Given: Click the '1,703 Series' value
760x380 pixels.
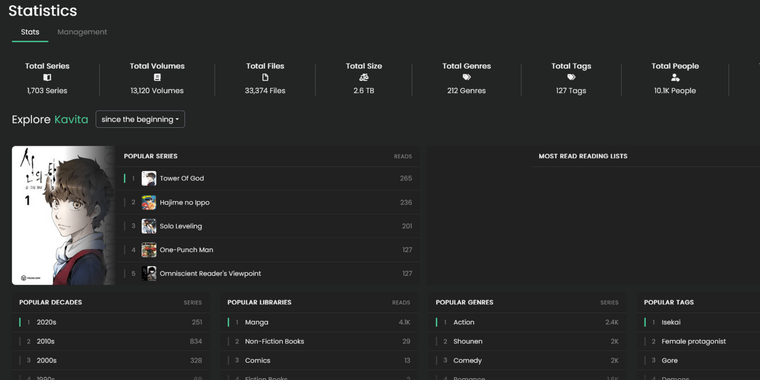Looking at the screenshot, I should point(47,91).
